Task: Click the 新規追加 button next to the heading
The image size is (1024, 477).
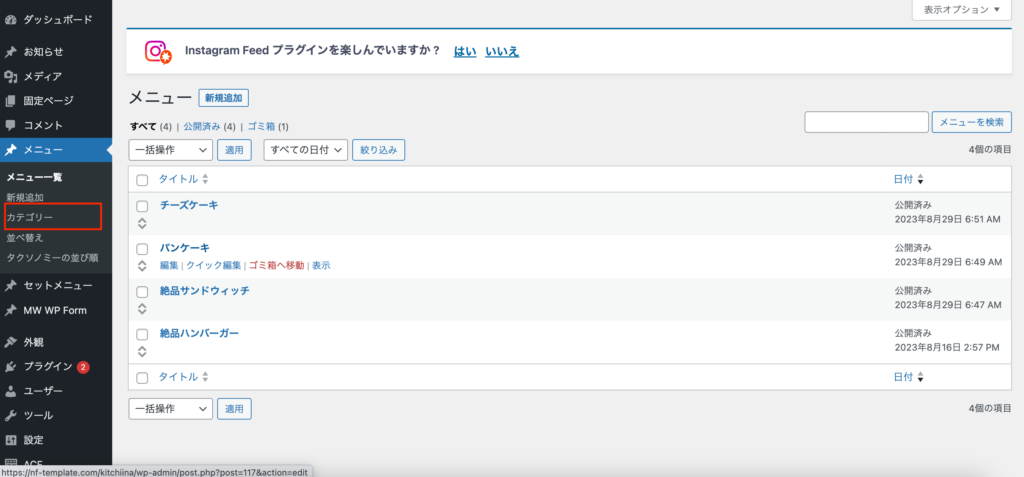Action: coord(223,98)
